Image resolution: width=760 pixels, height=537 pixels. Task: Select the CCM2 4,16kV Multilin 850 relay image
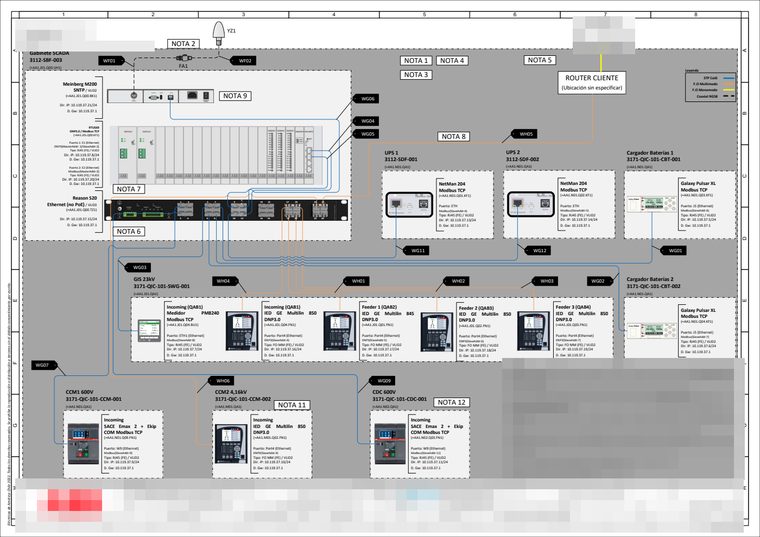coord(231,443)
